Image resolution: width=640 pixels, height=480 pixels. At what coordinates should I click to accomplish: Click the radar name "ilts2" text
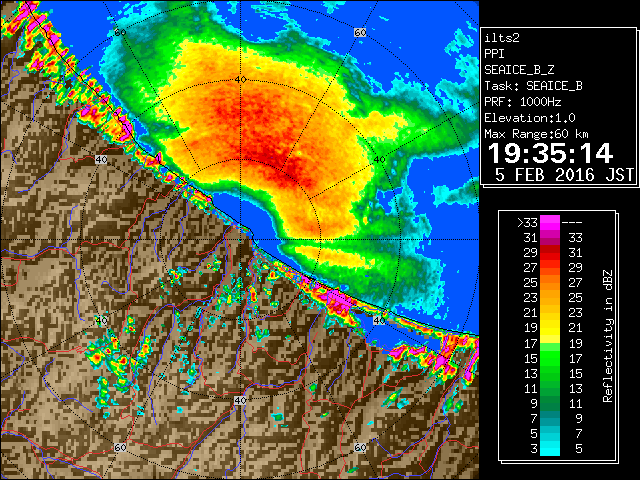(x=502, y=38)
